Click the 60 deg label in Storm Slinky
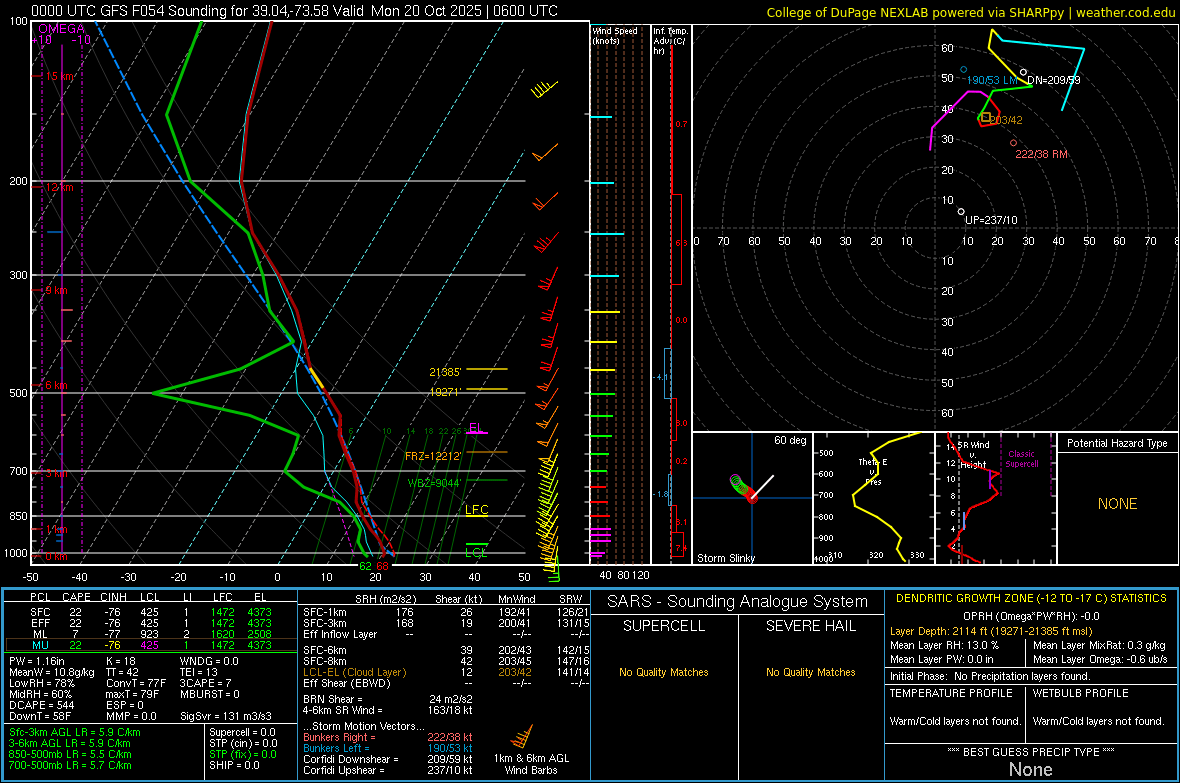This screenshot has height=783, width=1180. (790, 440)
